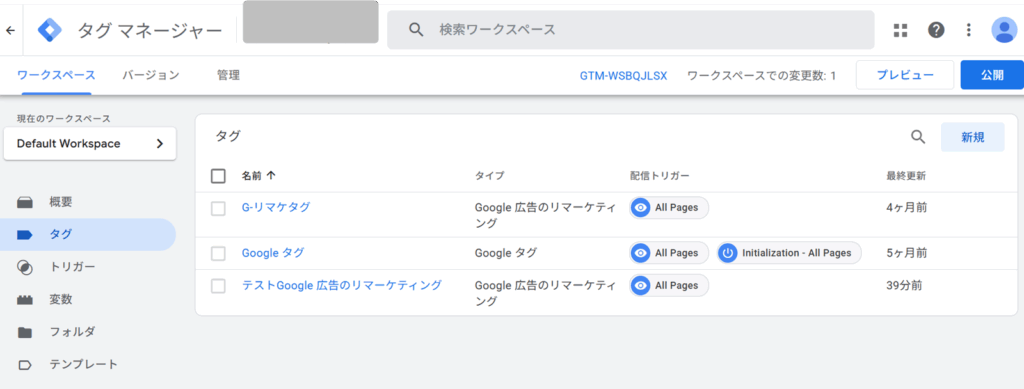Open トリガー in the sidebar

pos(72,267)
